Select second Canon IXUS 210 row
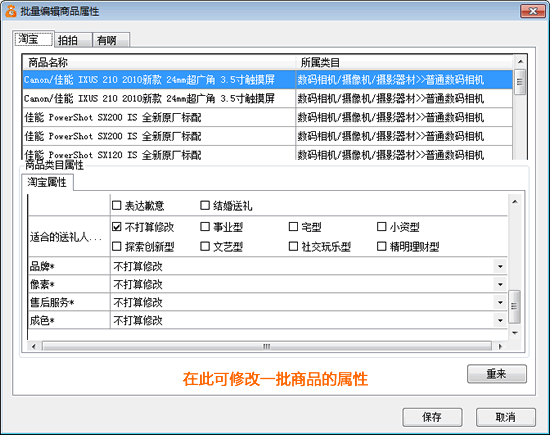Viewport: 550px width, 435px height. click(159, 99)
